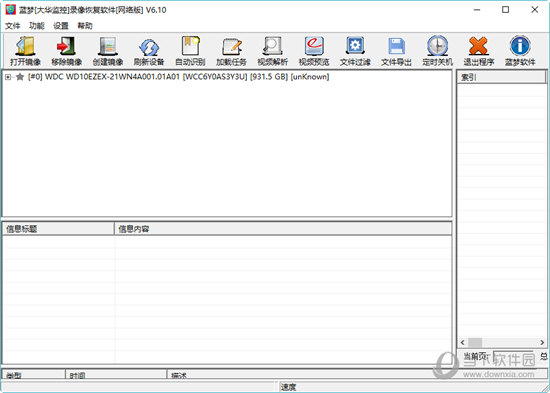Click the 打开镜像 open image icon

(x=25, y=51)
